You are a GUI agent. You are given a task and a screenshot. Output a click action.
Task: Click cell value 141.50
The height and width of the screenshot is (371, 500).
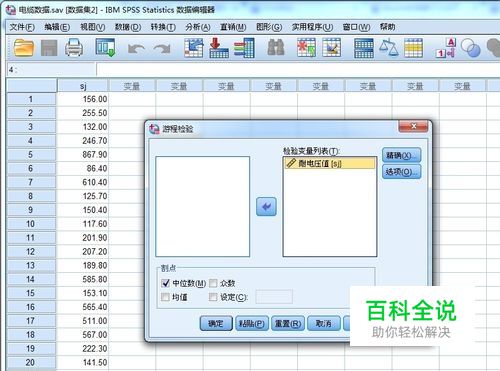(83, 363)
